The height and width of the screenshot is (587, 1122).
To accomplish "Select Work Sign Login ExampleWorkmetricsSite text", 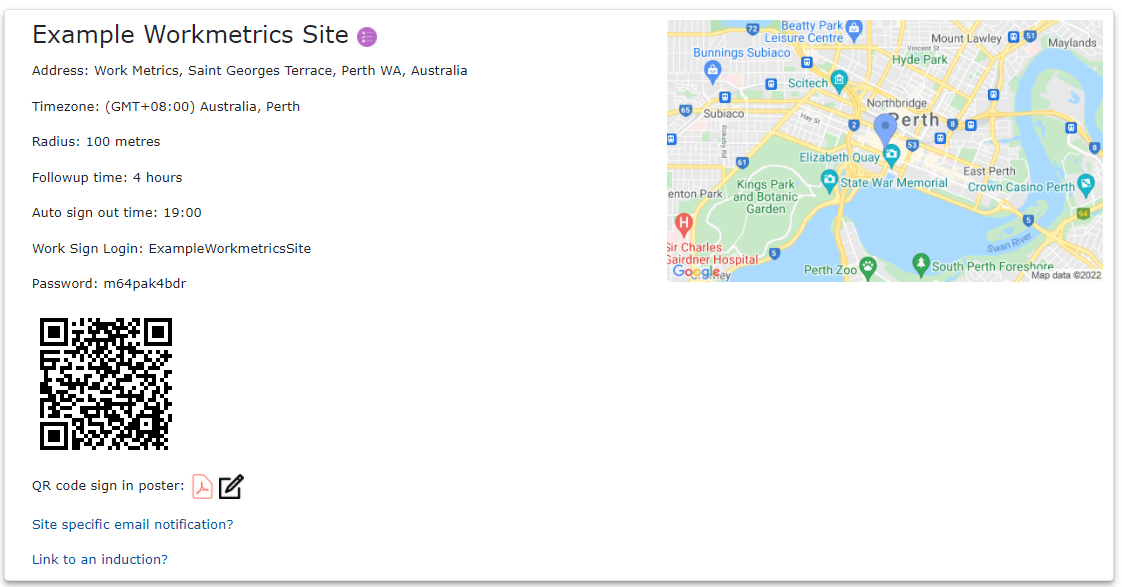I will pyautogui.click(x=172, y=248).
